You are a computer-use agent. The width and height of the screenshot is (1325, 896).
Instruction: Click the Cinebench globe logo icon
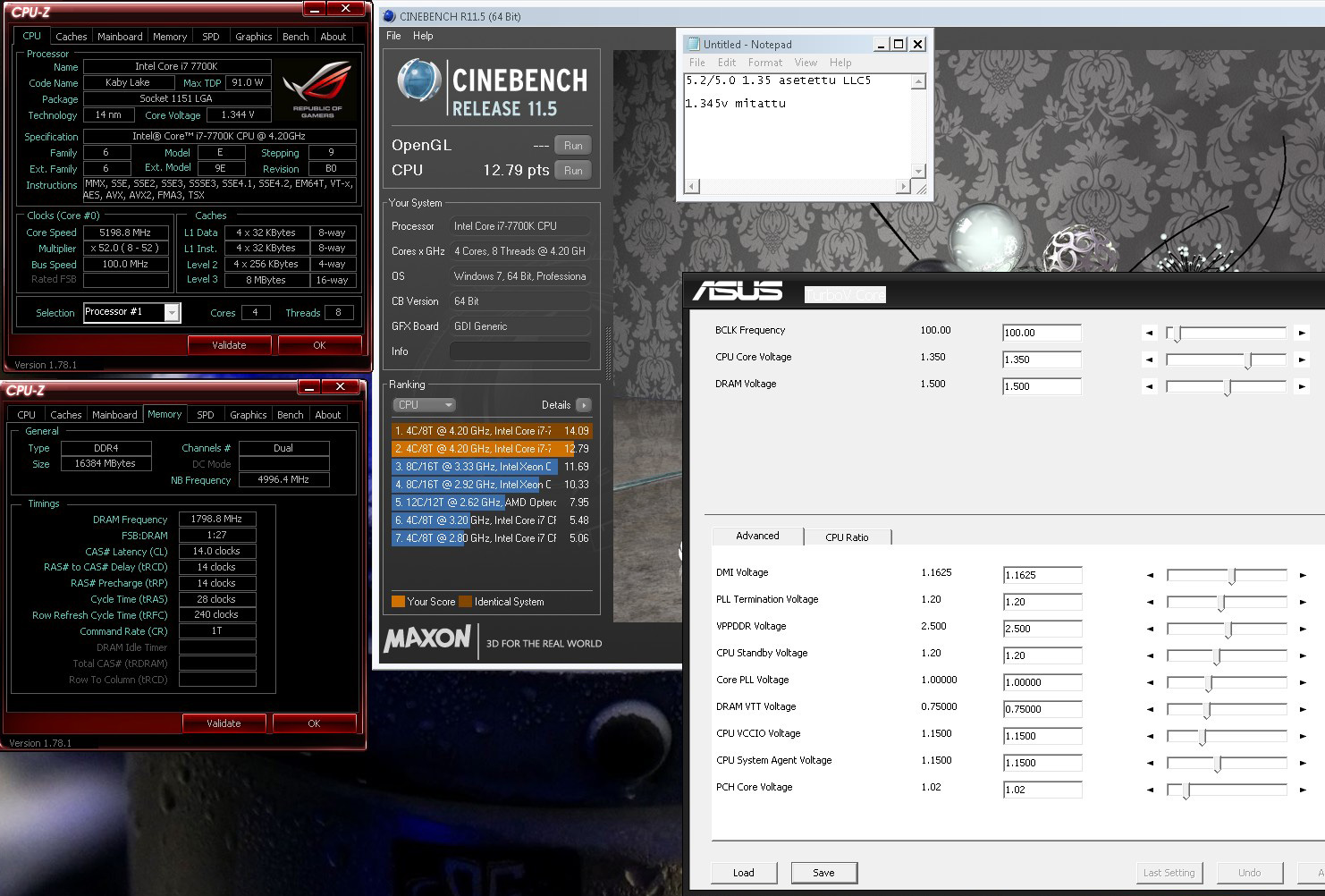[419, 80]
